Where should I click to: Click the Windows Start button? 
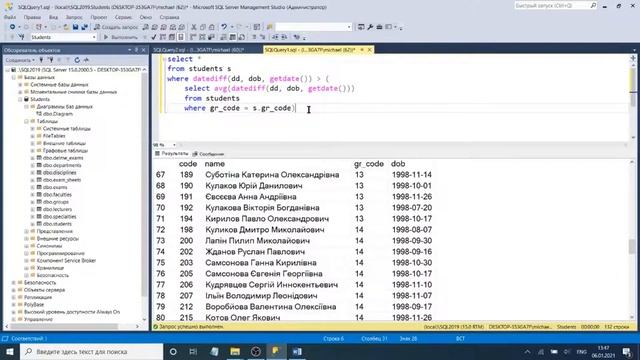9,351
